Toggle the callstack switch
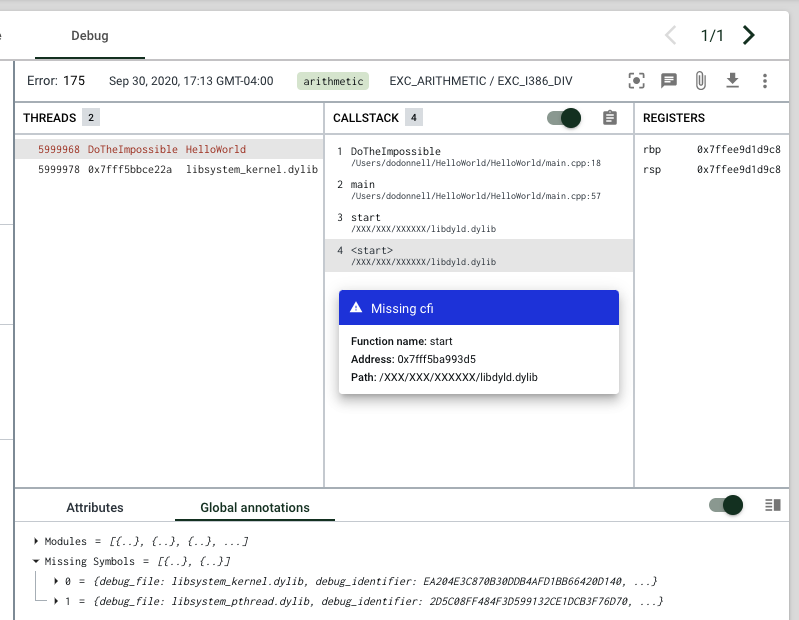The width and height of the screenshot is (799, 620). pyautogui.click(x=564, y=118)
